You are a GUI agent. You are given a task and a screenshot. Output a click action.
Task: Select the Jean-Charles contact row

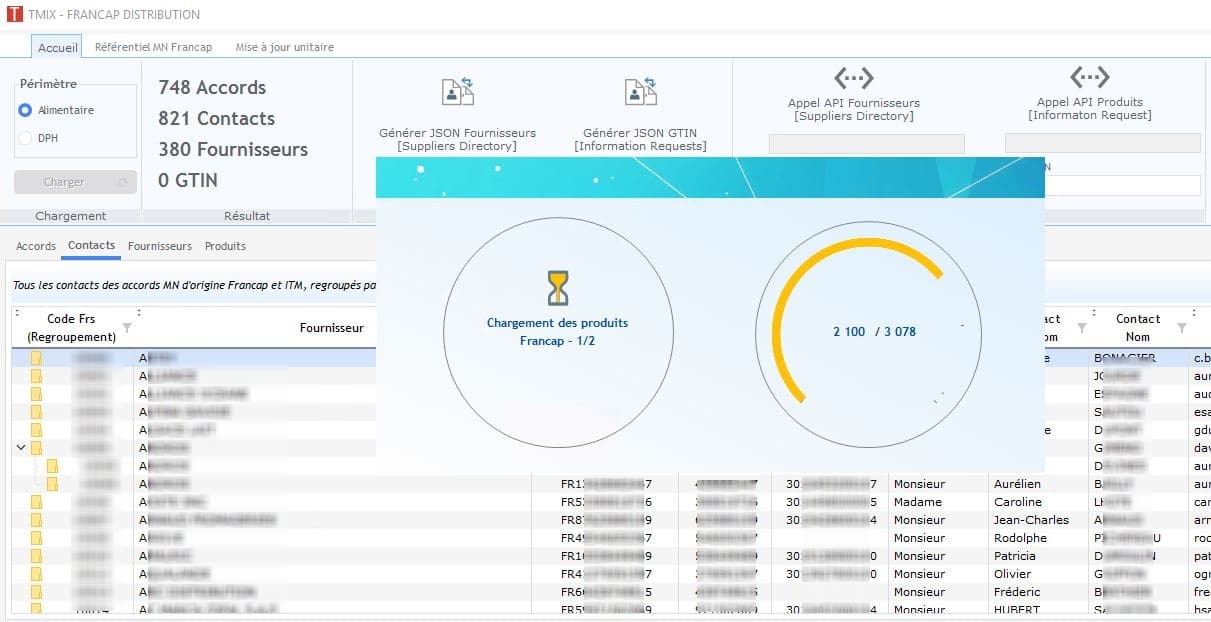(x=1030, y=520)
